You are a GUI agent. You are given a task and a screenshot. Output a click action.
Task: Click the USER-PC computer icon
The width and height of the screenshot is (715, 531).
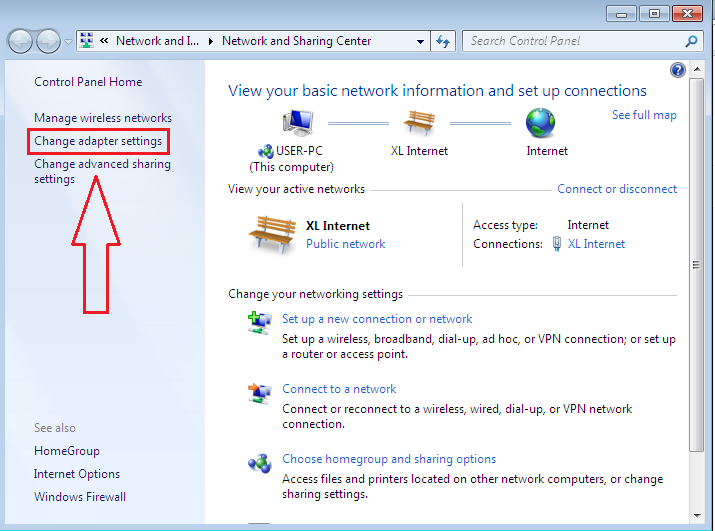point(298,123)
